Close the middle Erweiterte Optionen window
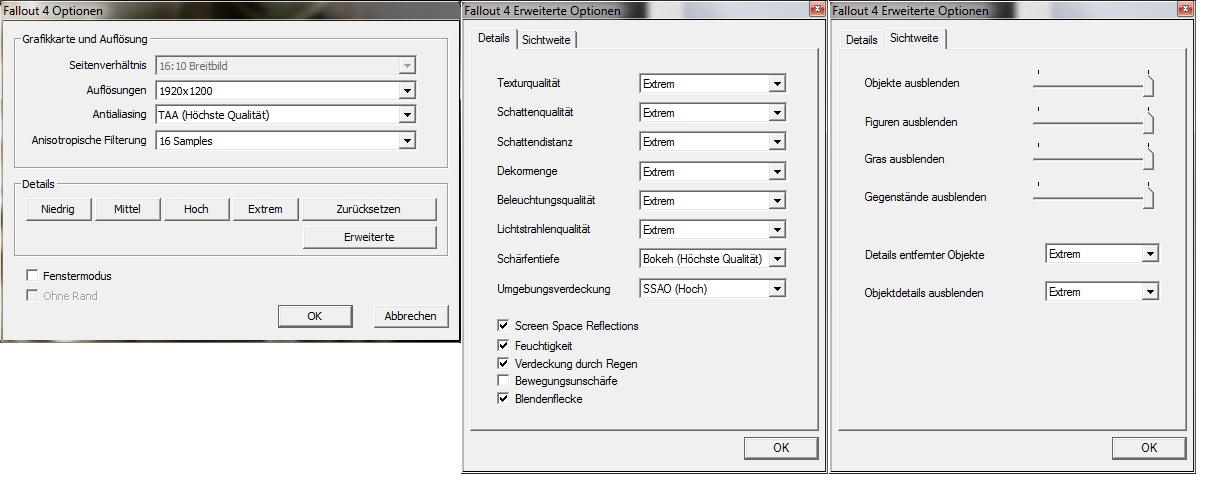The image size is (1213, 485). click(817, 10)
